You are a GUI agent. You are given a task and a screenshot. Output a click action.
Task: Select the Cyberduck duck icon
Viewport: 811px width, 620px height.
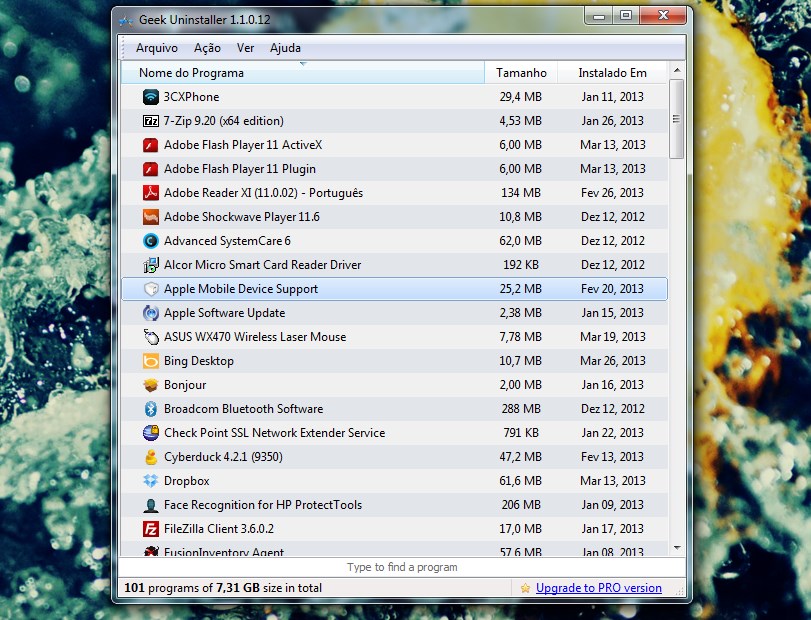[x=151, y=457]
